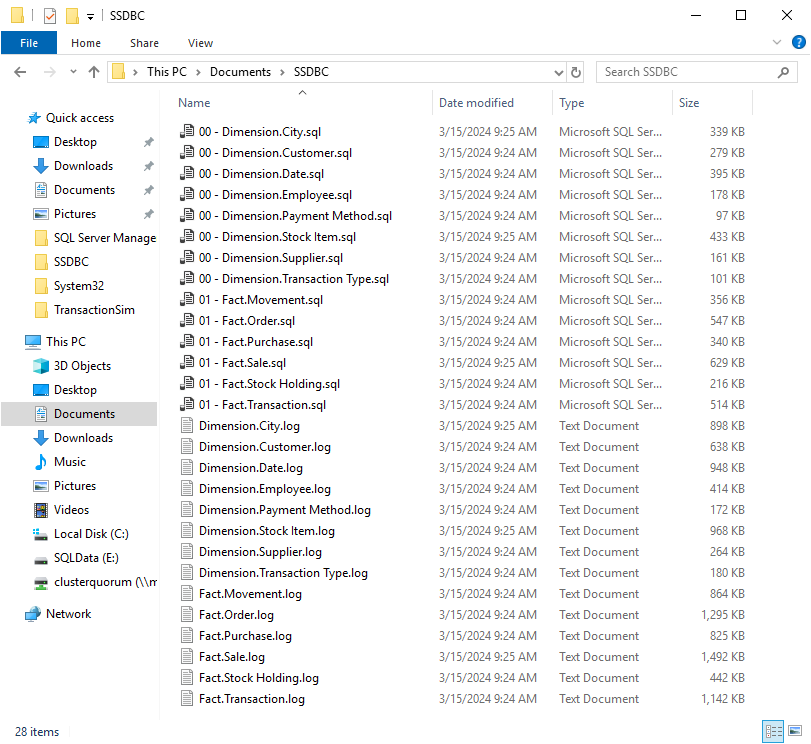Open Desktop under Quick access
Viewport: 811px width, 744px height.
click(75, 142)
